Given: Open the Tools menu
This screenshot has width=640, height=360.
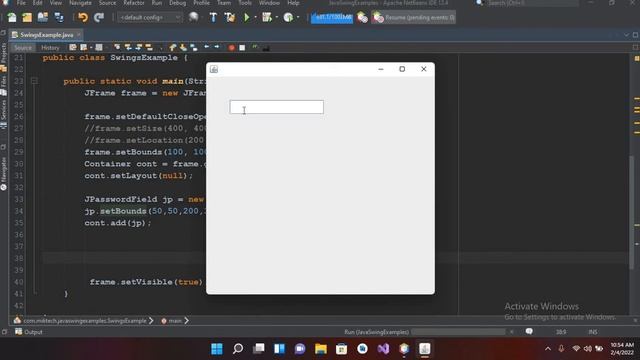Looking at the screenshot, I should (x=245, y=3).
